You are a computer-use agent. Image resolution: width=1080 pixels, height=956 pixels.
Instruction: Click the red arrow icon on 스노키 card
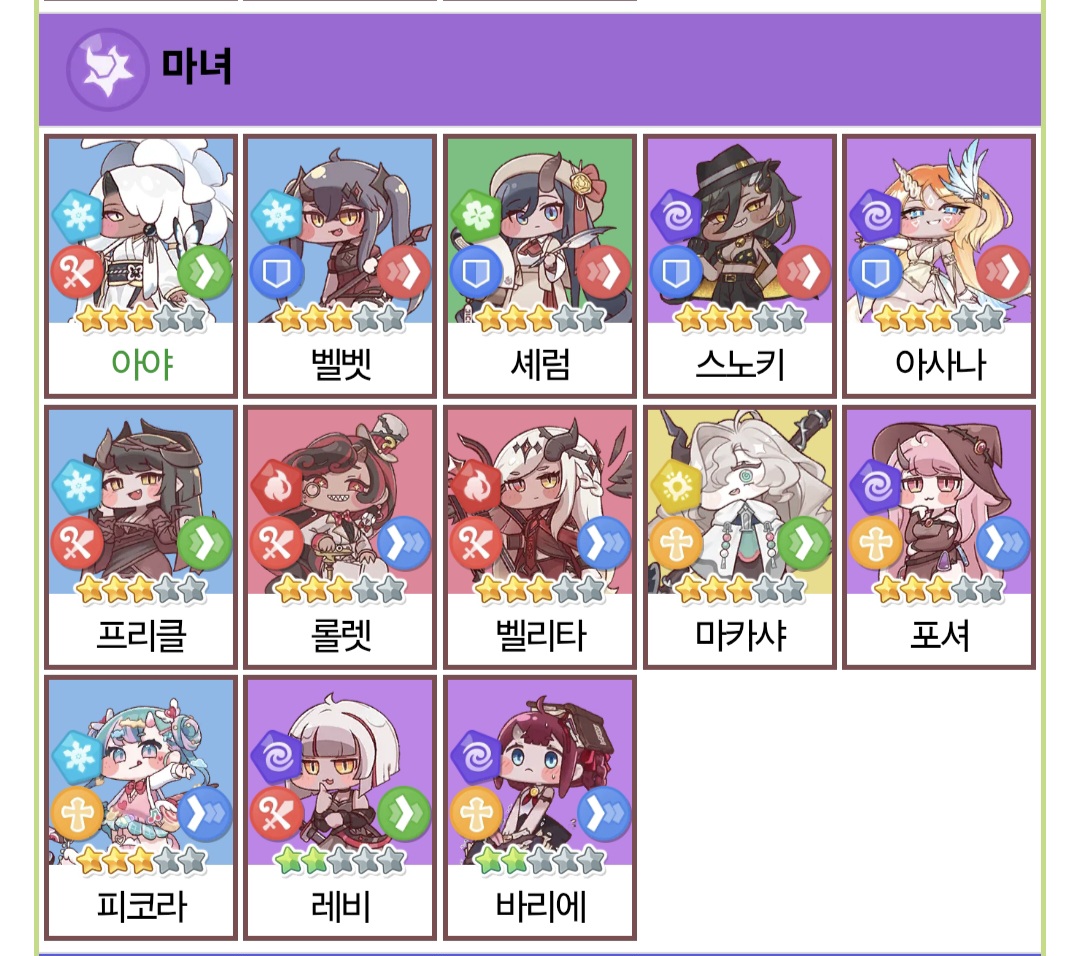[803, 272]
